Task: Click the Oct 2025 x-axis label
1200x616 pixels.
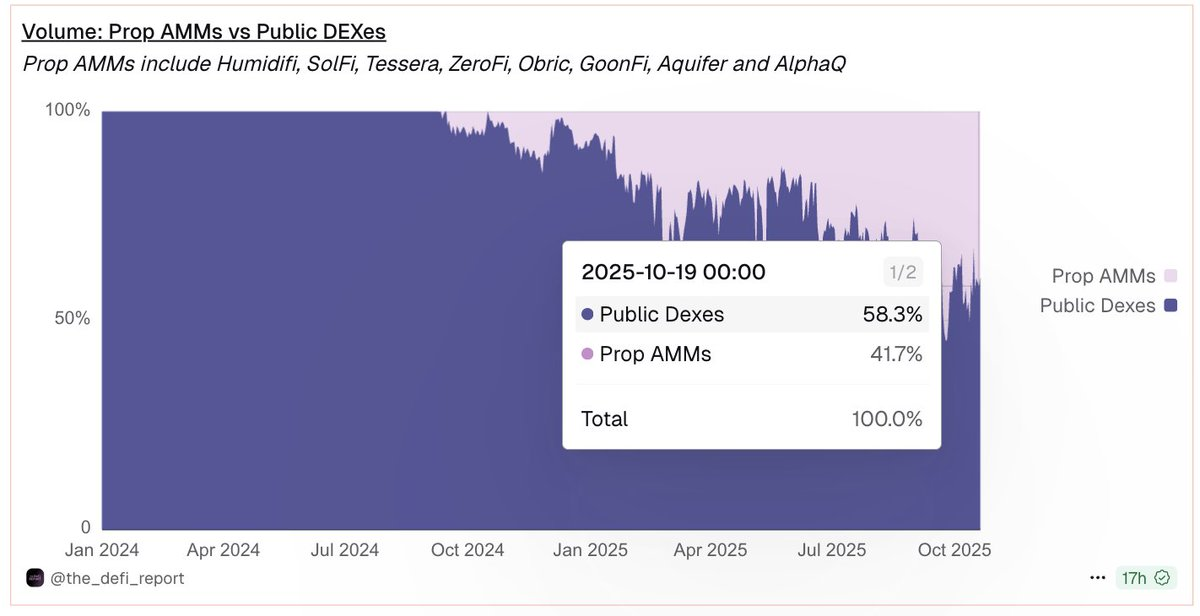Action: (x=955, y=550)
